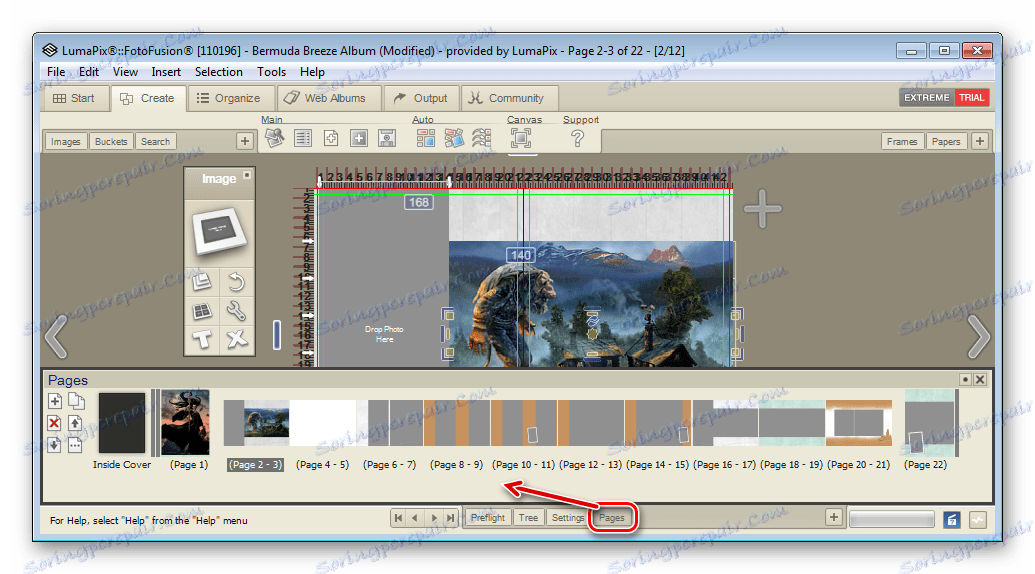Open the View menu
Screen dimensions: 1035x574
pyautogui.click(x=125, y=72)
